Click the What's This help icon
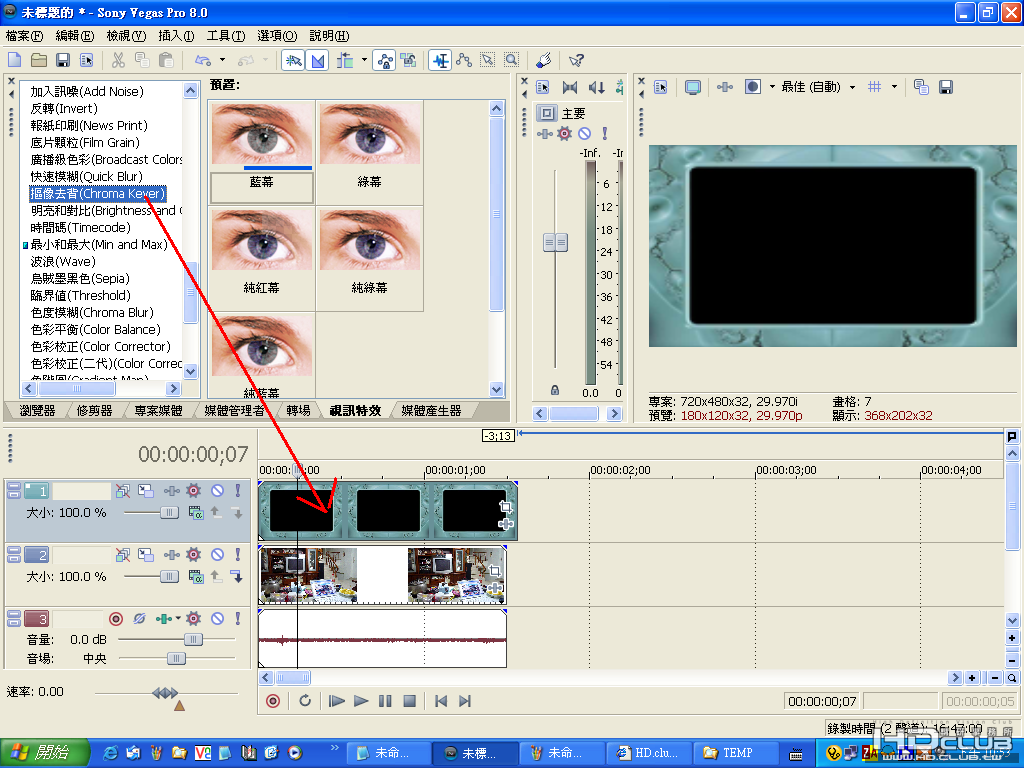 coord(576,60)
